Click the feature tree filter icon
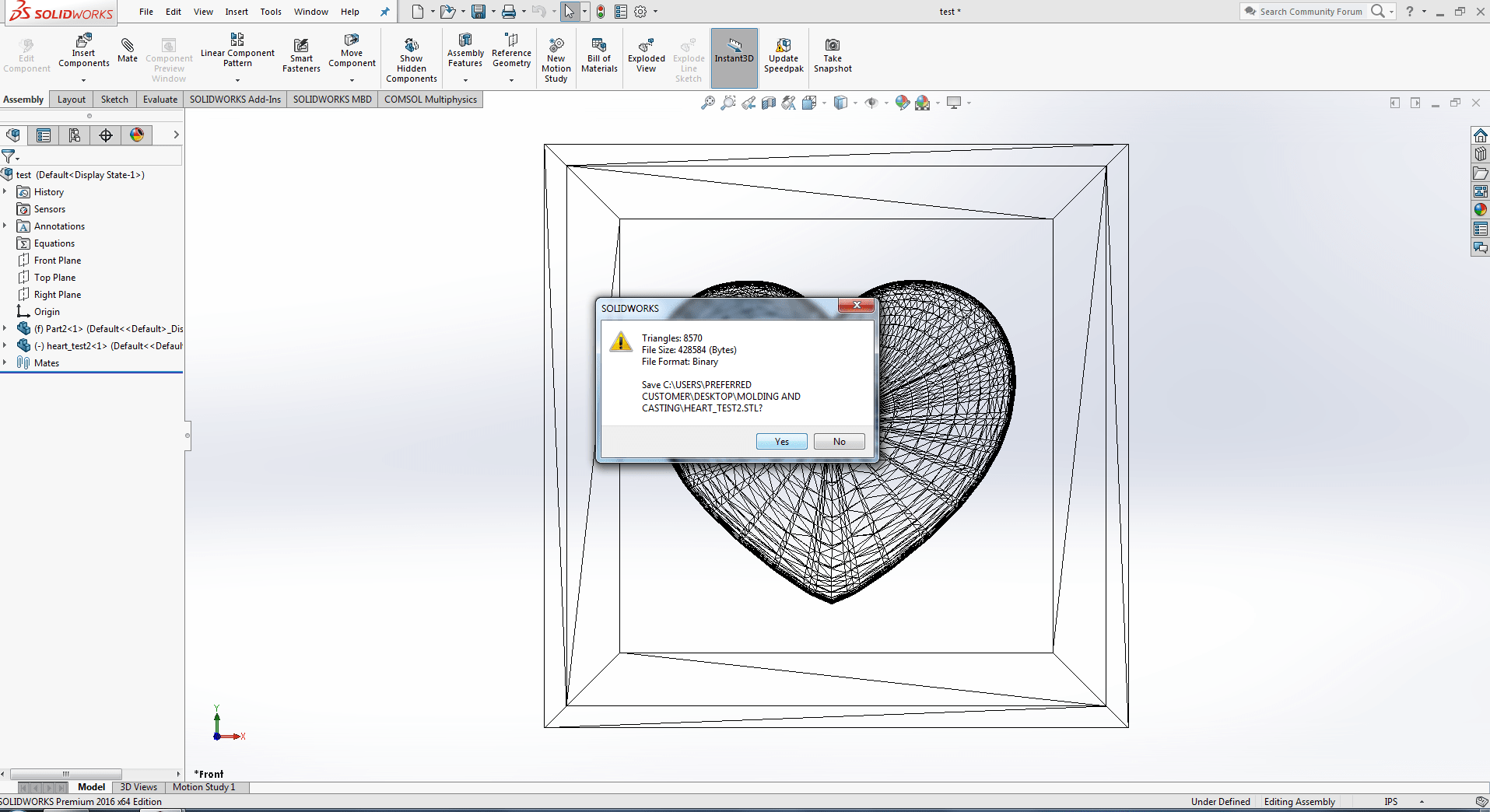The width and height of the screenshot is (1490, 812). [9, 156]
